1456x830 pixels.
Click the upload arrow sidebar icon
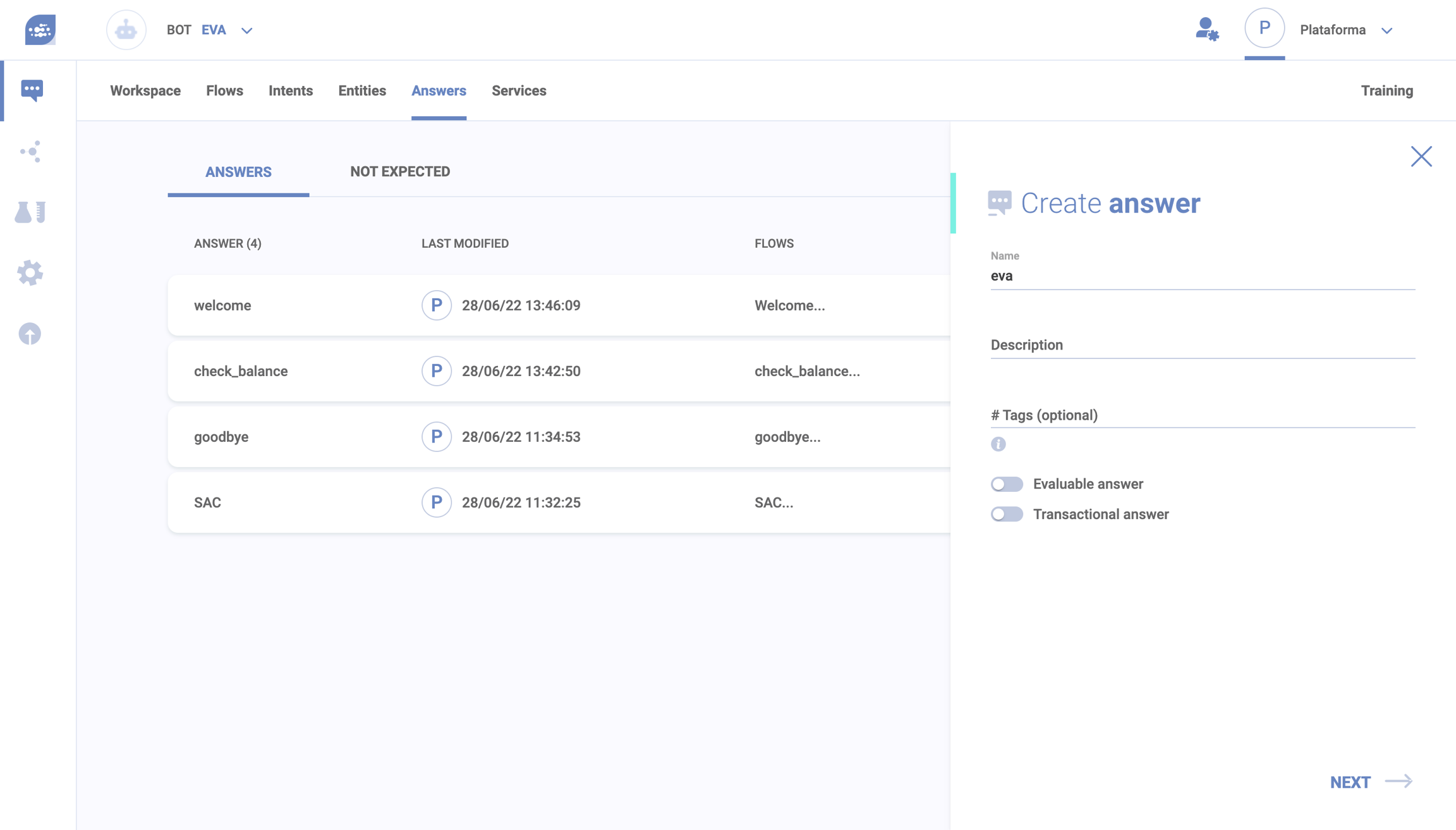(x=30, y=333)
